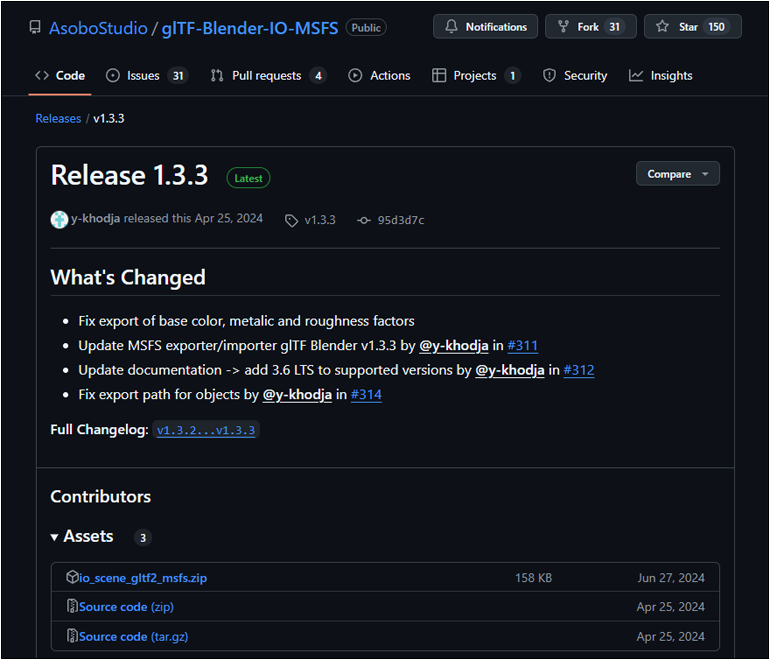Click the repository book icon

(35, 28)
